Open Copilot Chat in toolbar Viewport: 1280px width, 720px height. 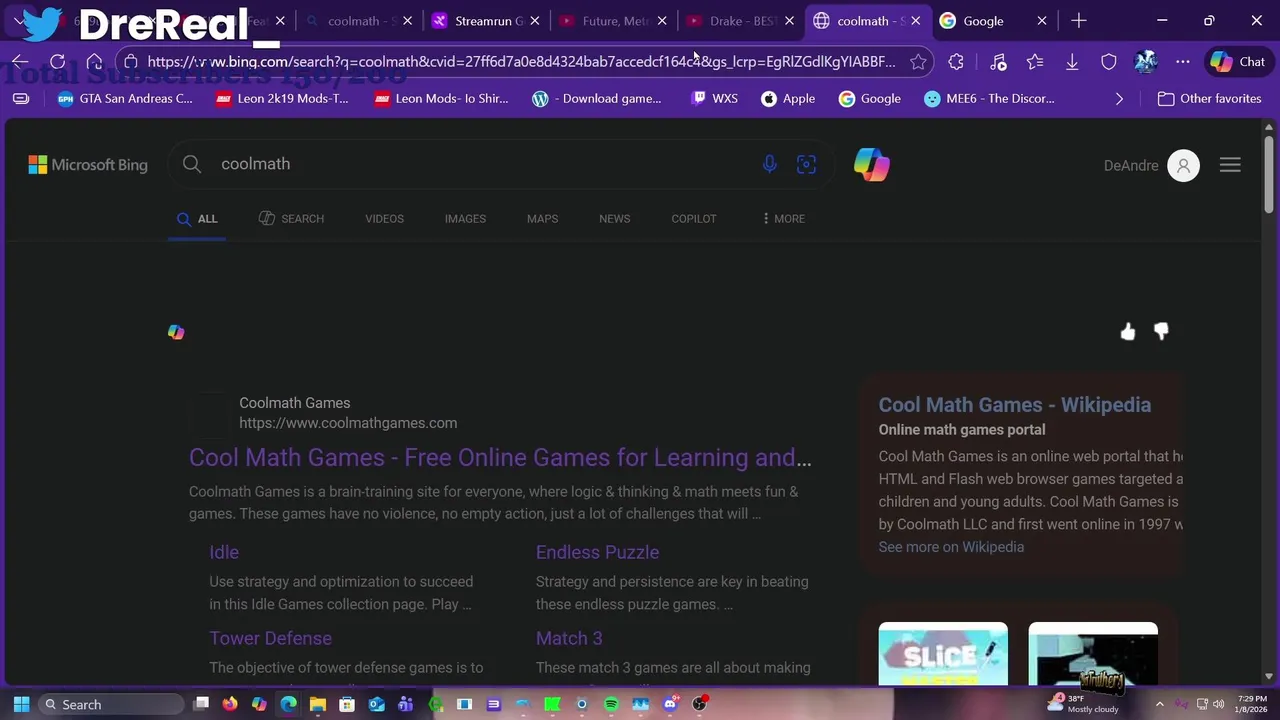[x=1238, y=62]
